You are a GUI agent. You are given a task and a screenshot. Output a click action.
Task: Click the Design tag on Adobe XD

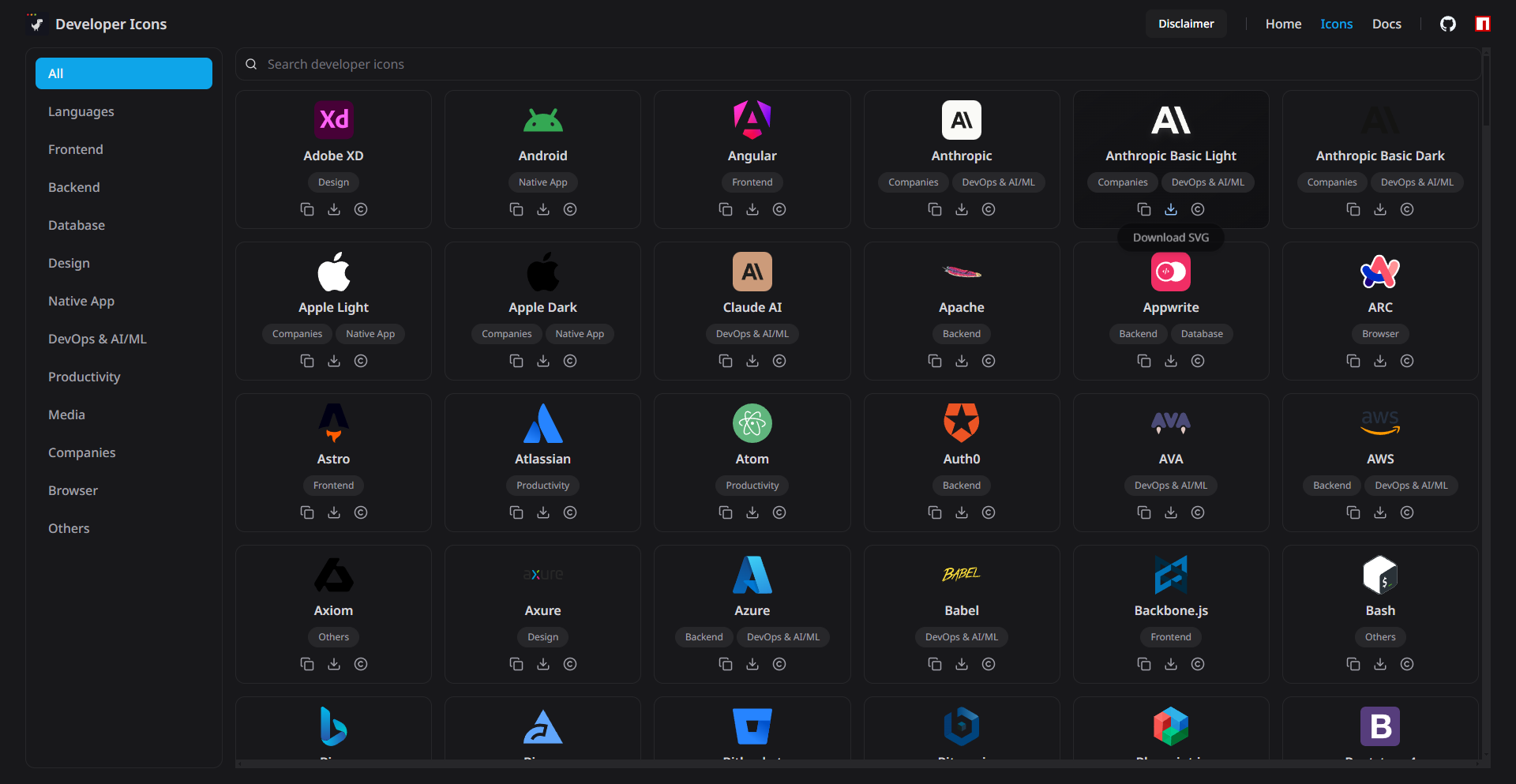[x=333, y=182]
